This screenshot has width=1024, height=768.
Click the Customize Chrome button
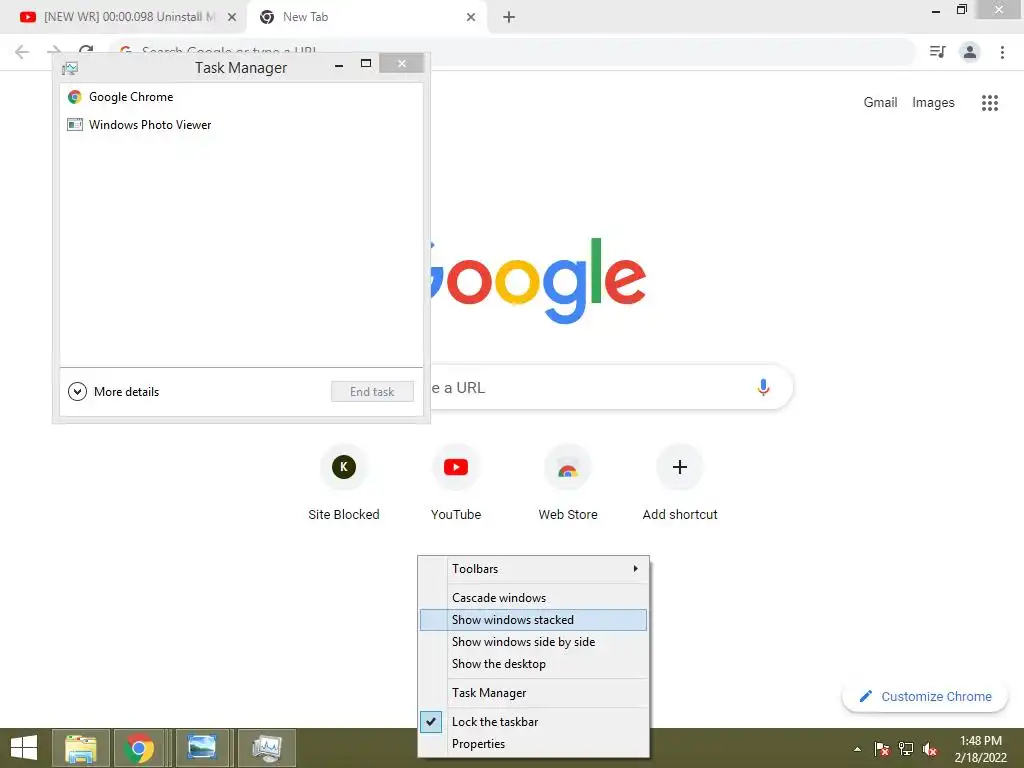tap(925, 697)
